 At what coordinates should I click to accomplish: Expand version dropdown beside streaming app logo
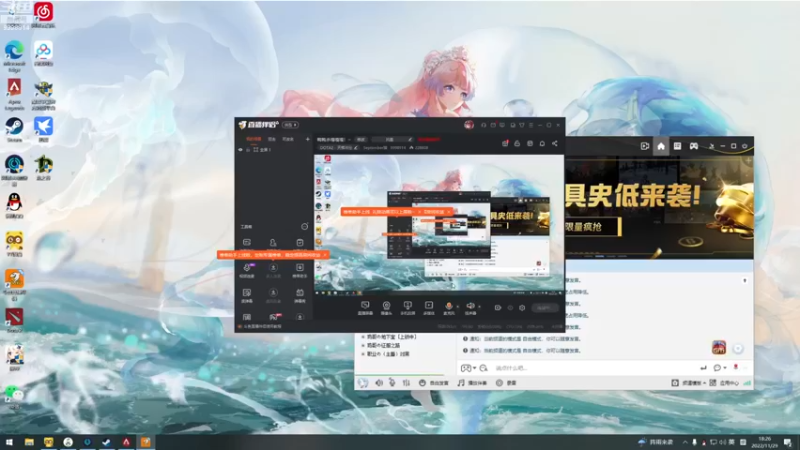click(291, 125)
